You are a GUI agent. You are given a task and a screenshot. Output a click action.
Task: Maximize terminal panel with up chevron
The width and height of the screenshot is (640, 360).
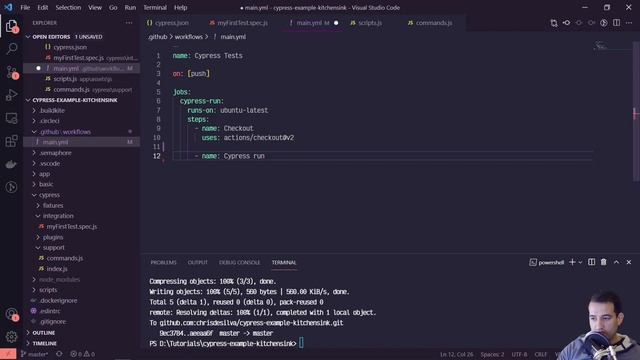click(616, 262)
